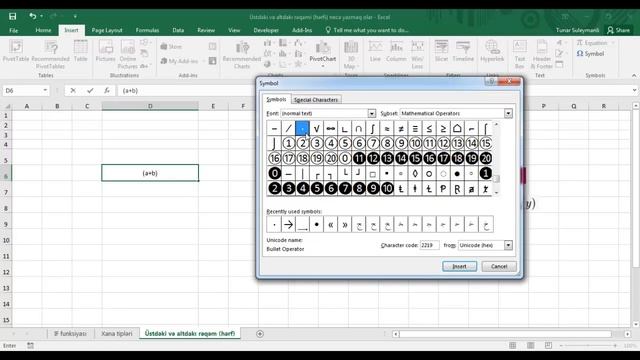
Task: Click the Cancel button in dialog
Action: point(499,267)
